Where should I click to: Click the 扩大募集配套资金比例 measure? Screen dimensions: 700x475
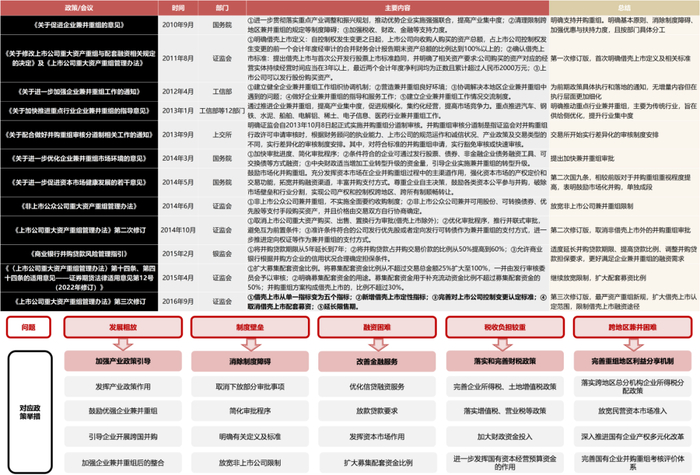377,463
